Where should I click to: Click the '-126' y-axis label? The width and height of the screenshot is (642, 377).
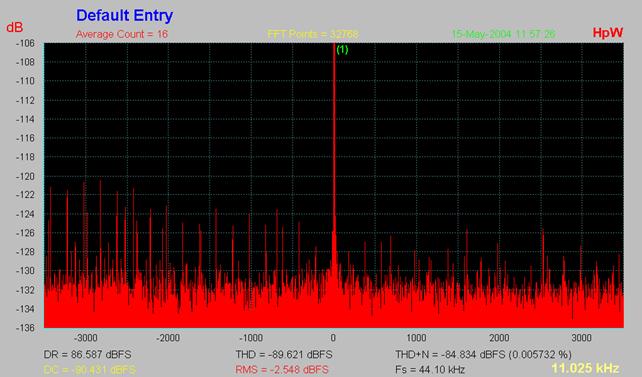(25, 233)
